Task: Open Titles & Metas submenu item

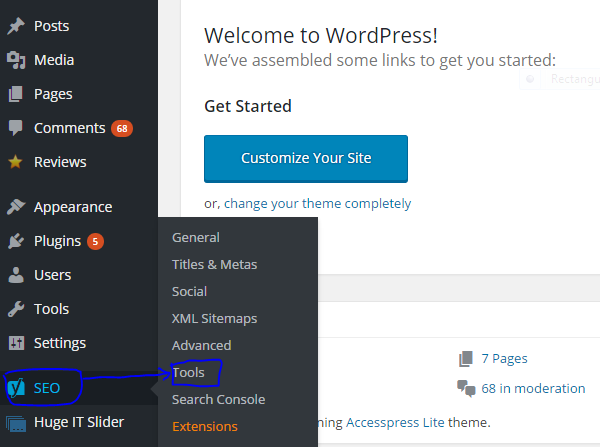Action: click(214, 265)
